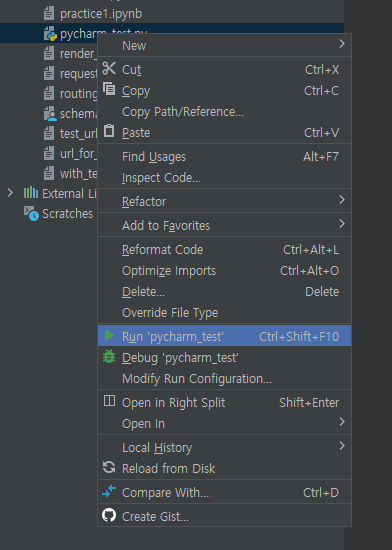Select the Scratches tree item

pyautogui.click(x=67, y=213)
